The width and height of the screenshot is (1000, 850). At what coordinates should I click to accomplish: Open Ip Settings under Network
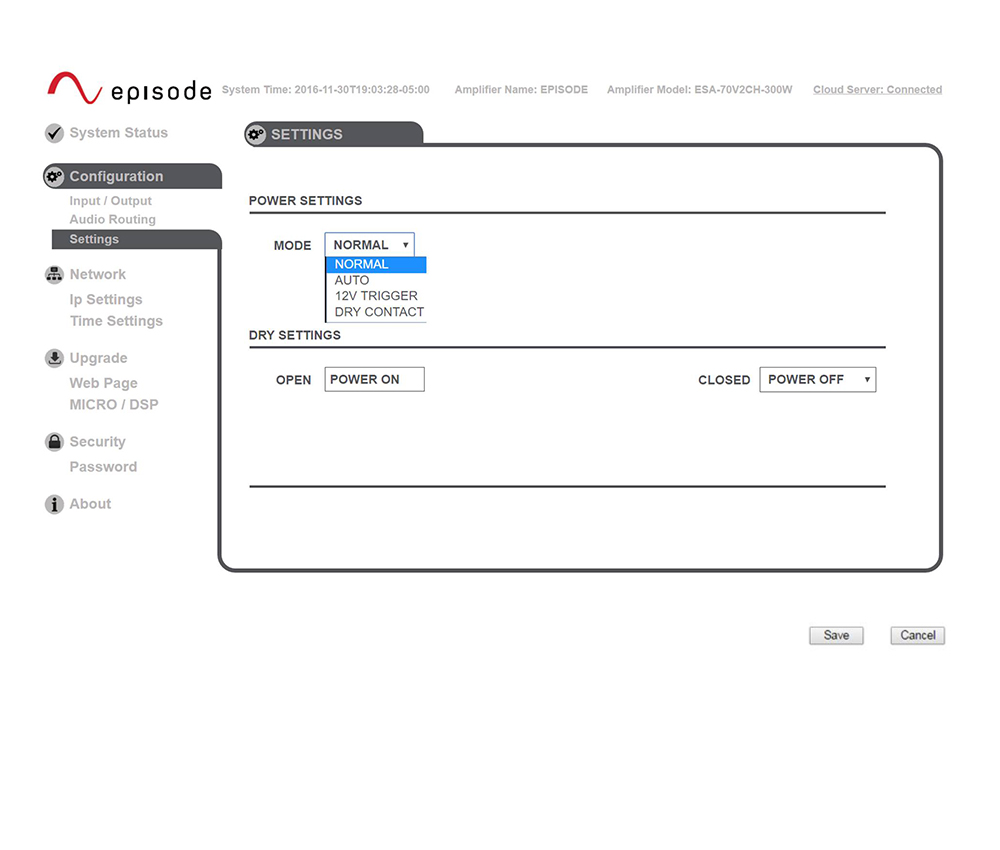[x=105, y=300]
